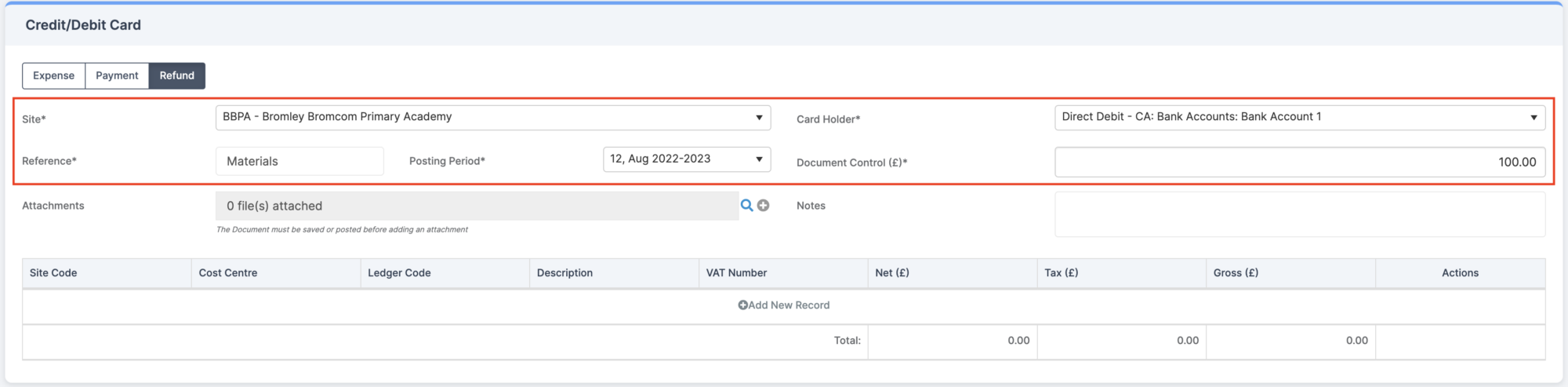Click the plus icon beside Add New Record

[x=742, y=305]
